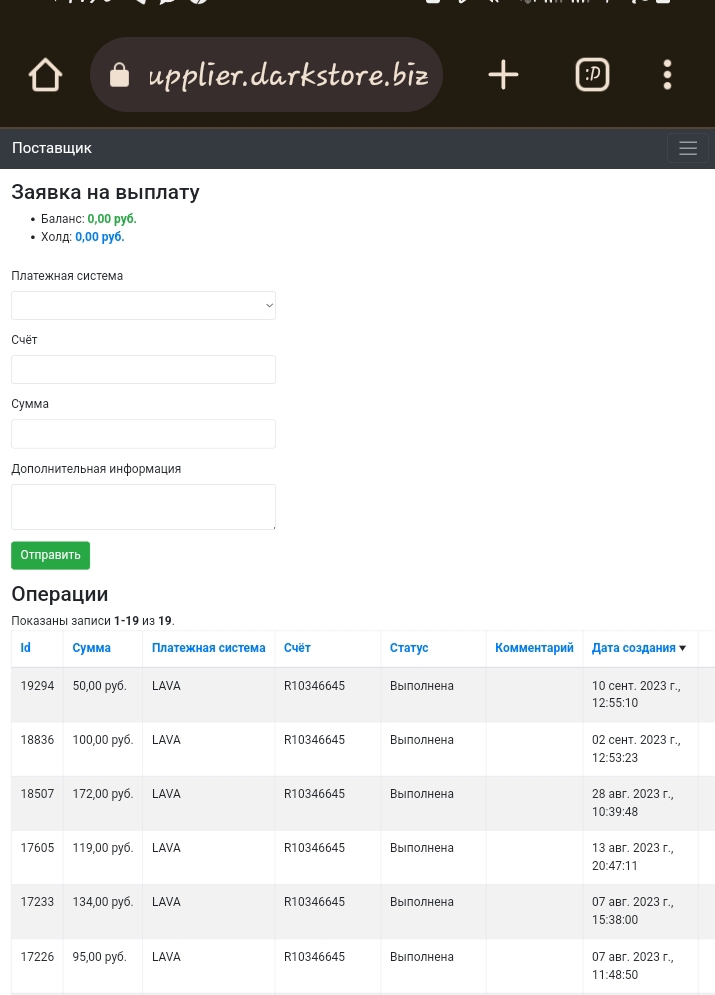Toggle the hamburger navigation menu
The height and width of the screenshot is (995, 715).
[688, 148]
